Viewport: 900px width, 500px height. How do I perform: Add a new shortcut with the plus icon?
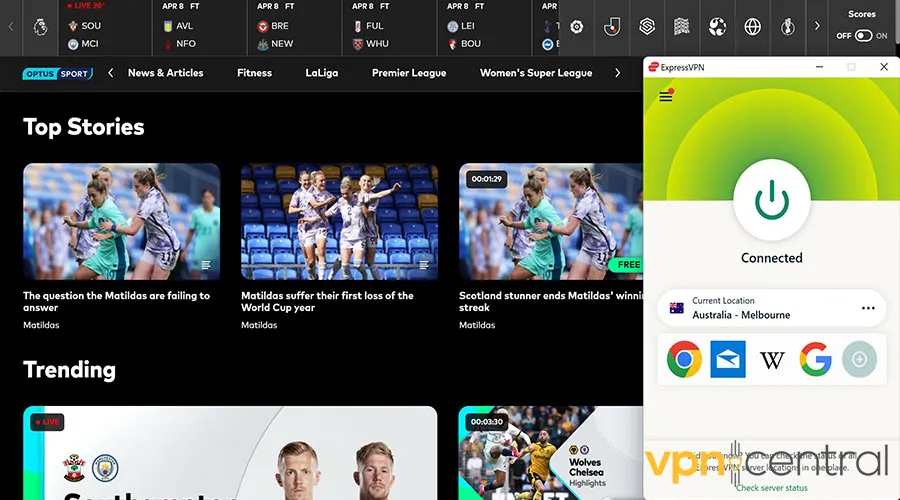click(x=859, y=359)
